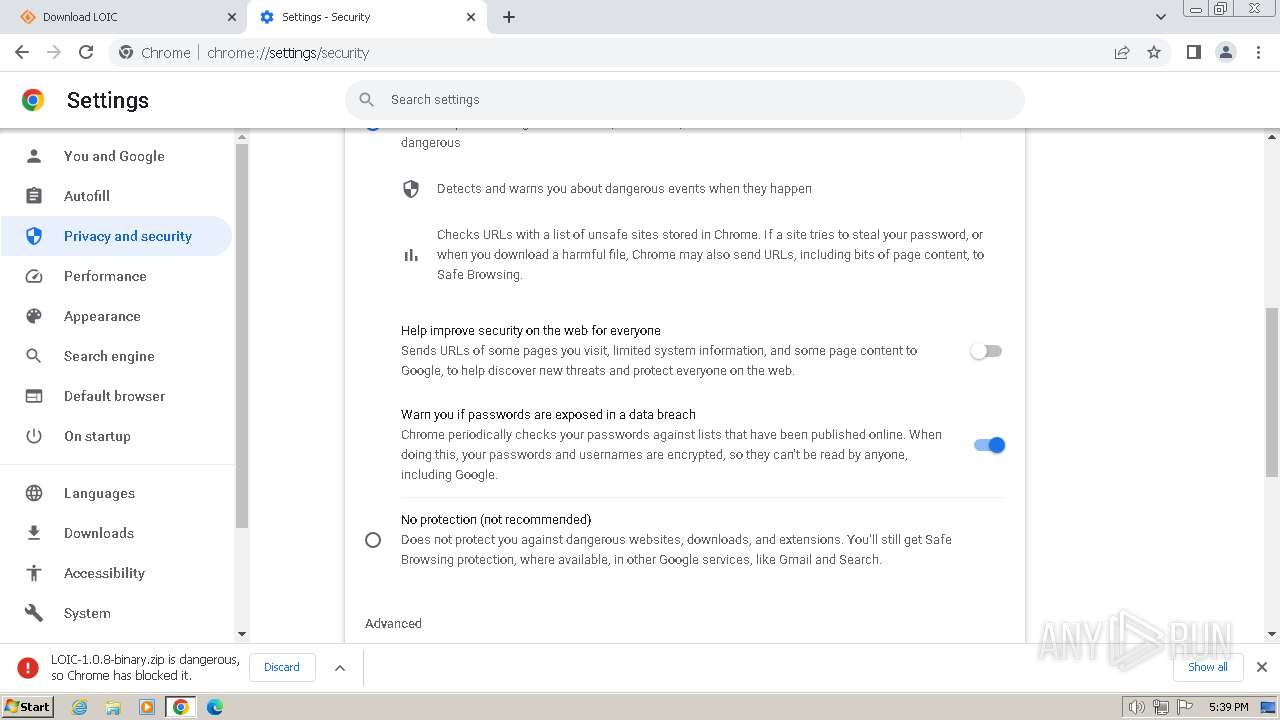1280x720 pixels.
Task: Click the globe icon beside Languages
Action: pos(34,493)
